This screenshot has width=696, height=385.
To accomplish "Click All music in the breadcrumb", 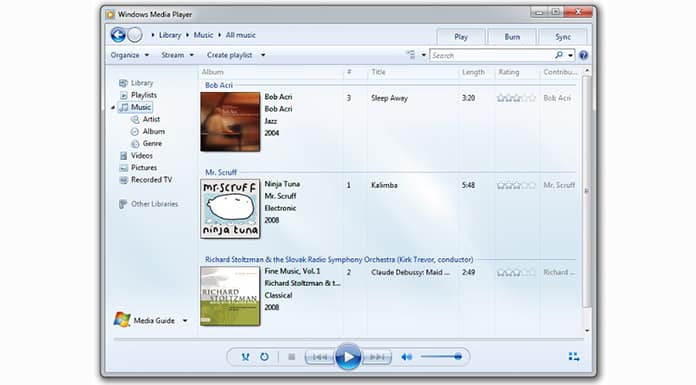I will [x=241, y=35].
